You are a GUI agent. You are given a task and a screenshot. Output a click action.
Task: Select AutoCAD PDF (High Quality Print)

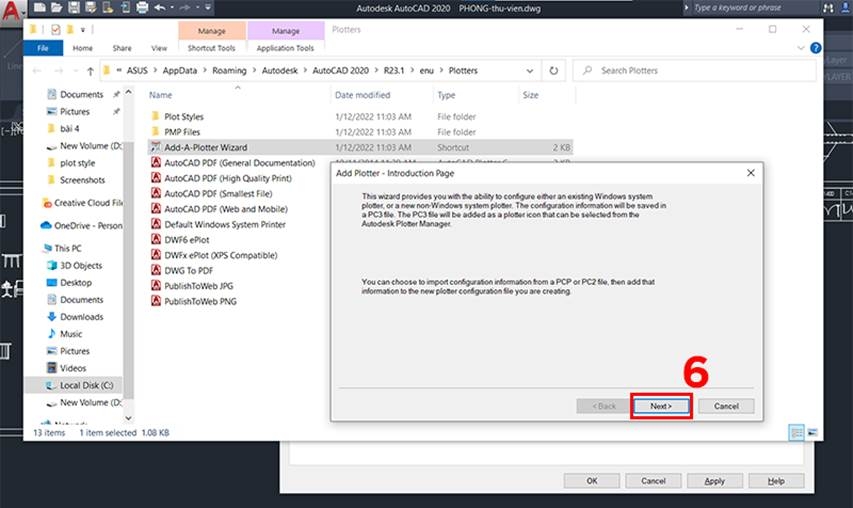point(227,178)
